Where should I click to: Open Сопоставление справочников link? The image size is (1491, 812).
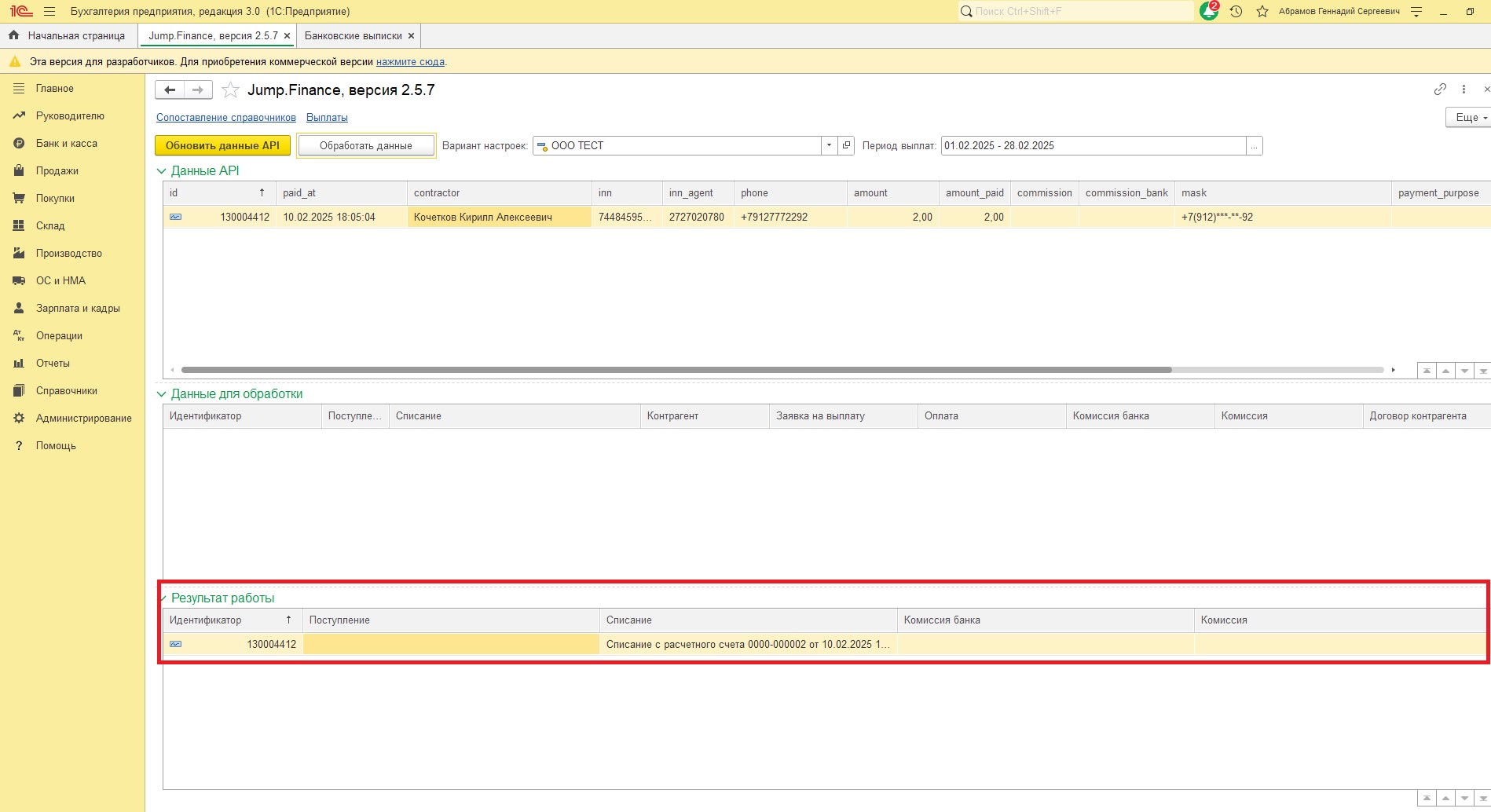click(225, 118)
